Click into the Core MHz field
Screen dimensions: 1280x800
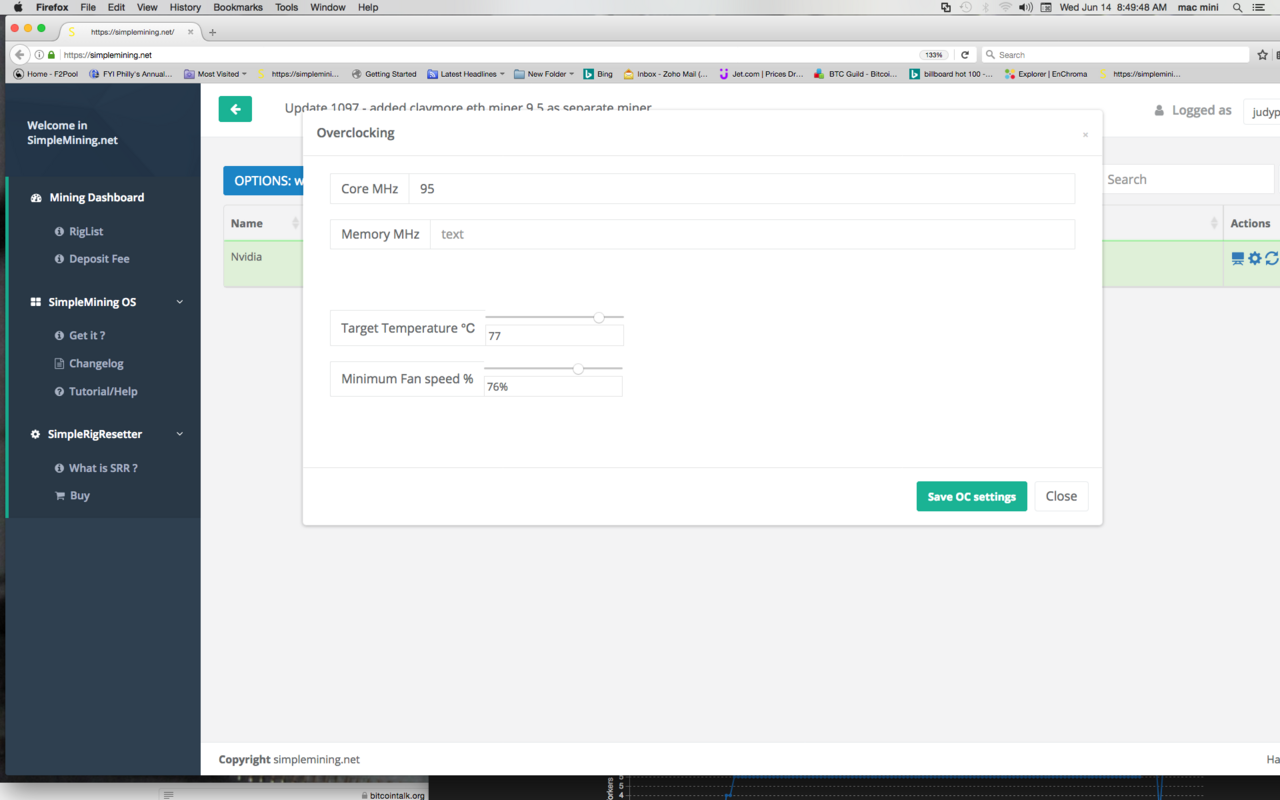click(741, 188)
